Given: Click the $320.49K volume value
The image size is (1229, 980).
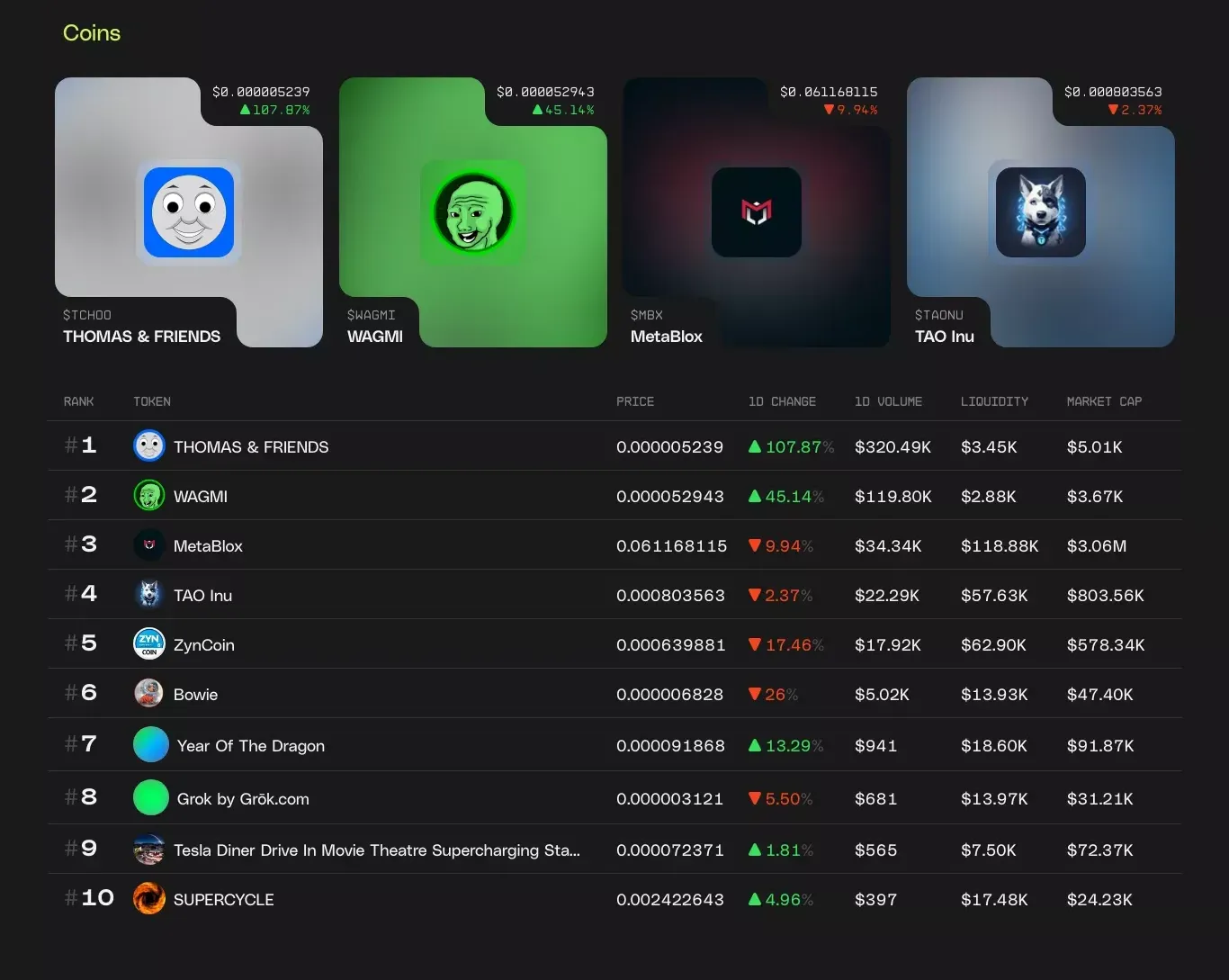Looking at the screenshot, I should tap(893, 447).
